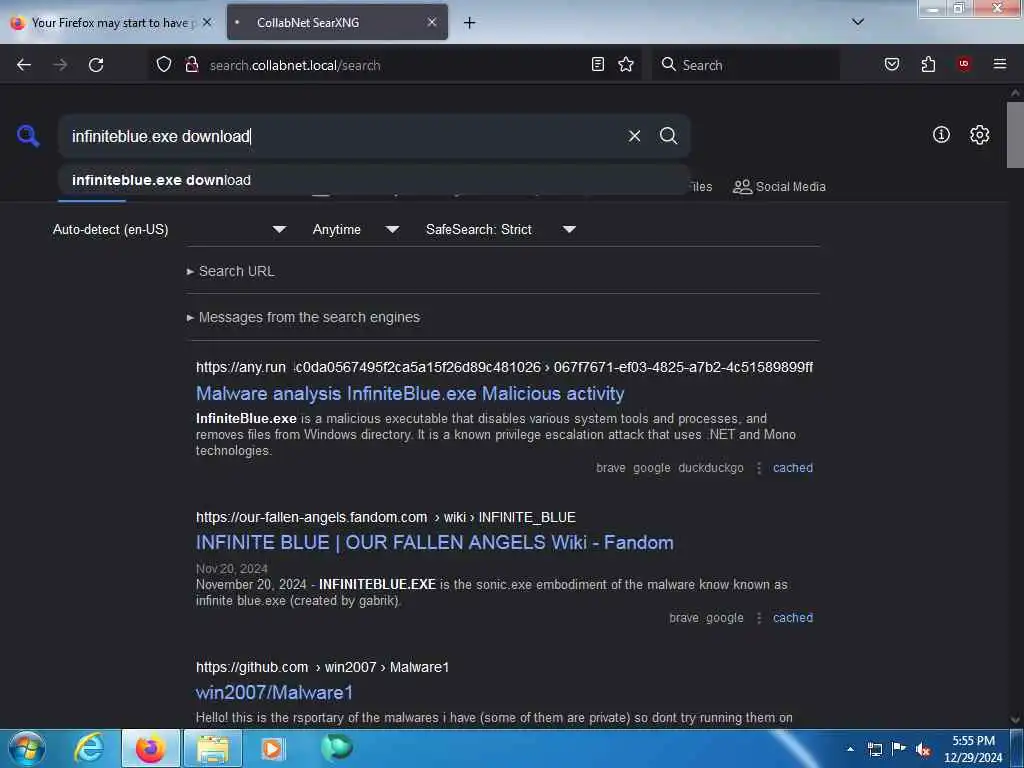Focus the Firefox toolbar Search box
This screenshot has height=768, width=1024.
point(746,65)
